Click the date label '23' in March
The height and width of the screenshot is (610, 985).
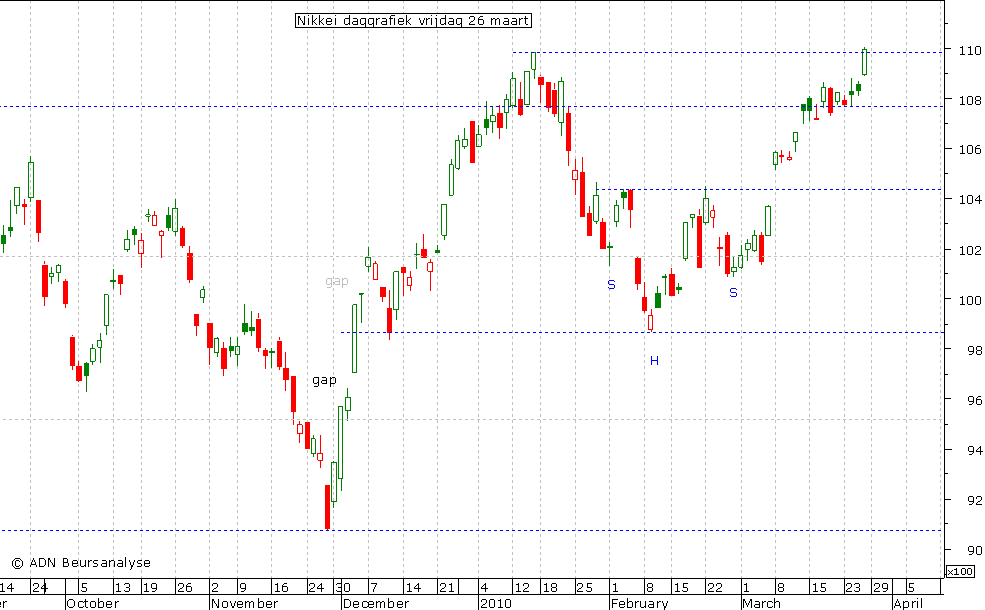point(852,588)
